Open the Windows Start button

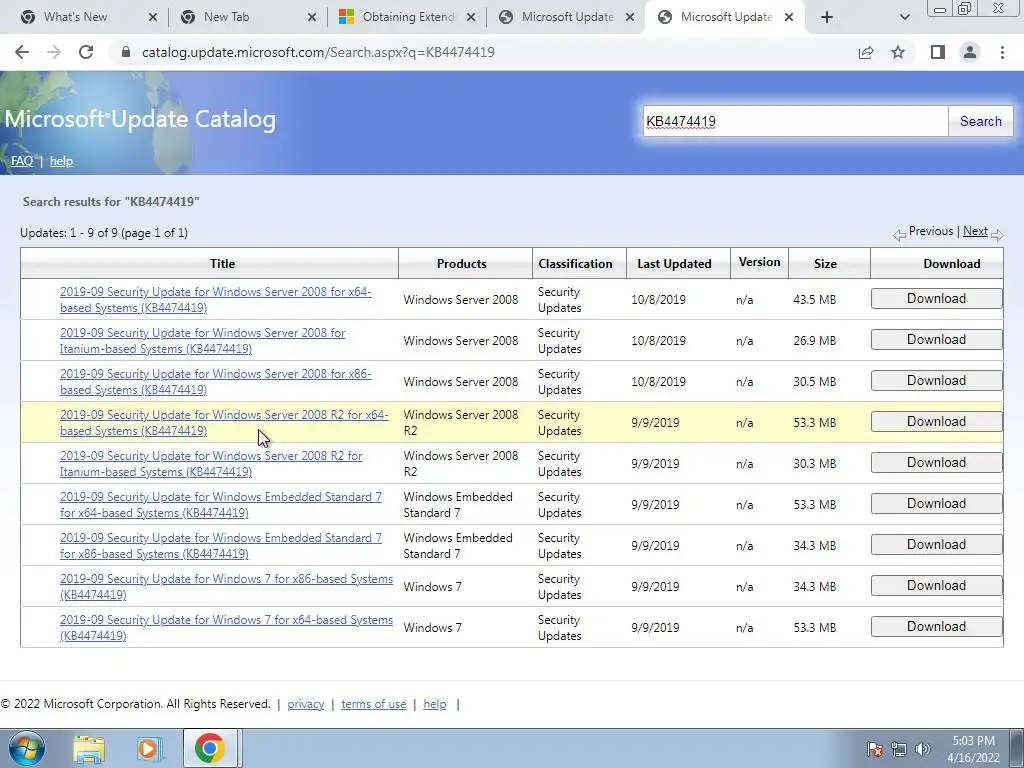26,748
